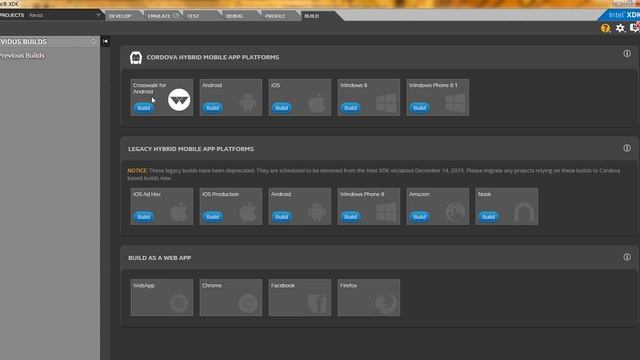The width and height of the screenshot is (640, 360).
Task: Click Apple logo on iOS Ad Hoc tile
Action: click(x=179, y=212)
